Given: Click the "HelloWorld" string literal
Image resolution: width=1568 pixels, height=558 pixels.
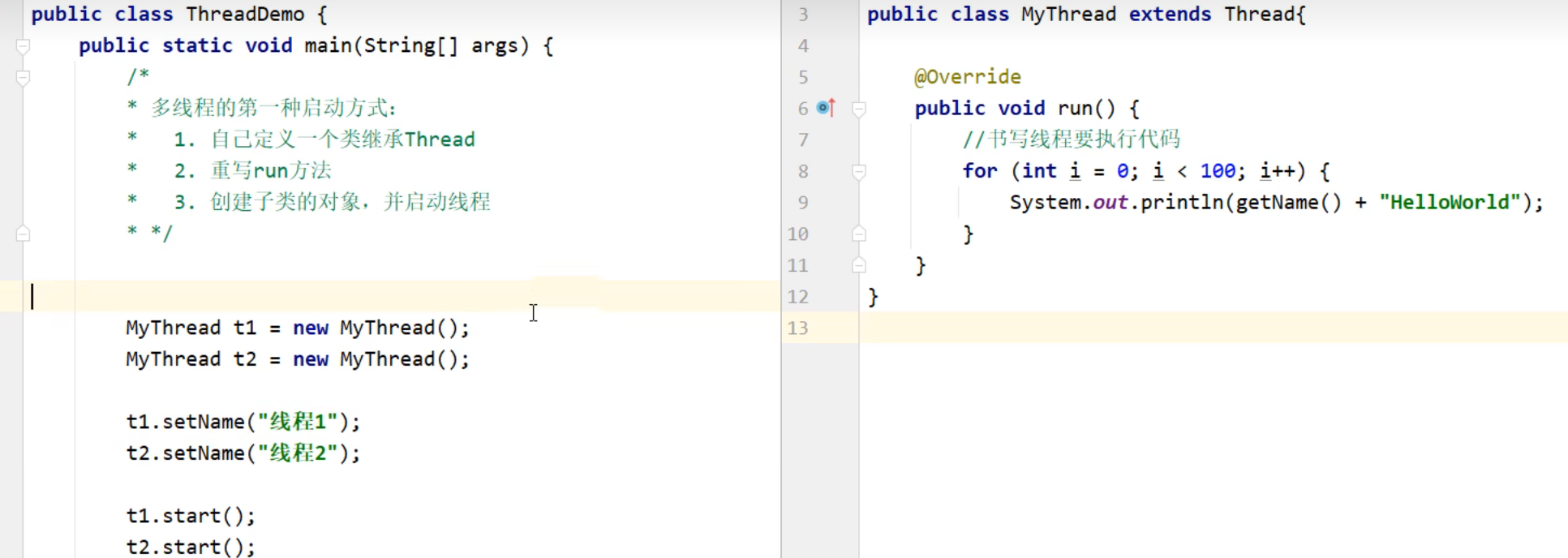Looking at the screenshot, I should click(x=1449, y=203).
